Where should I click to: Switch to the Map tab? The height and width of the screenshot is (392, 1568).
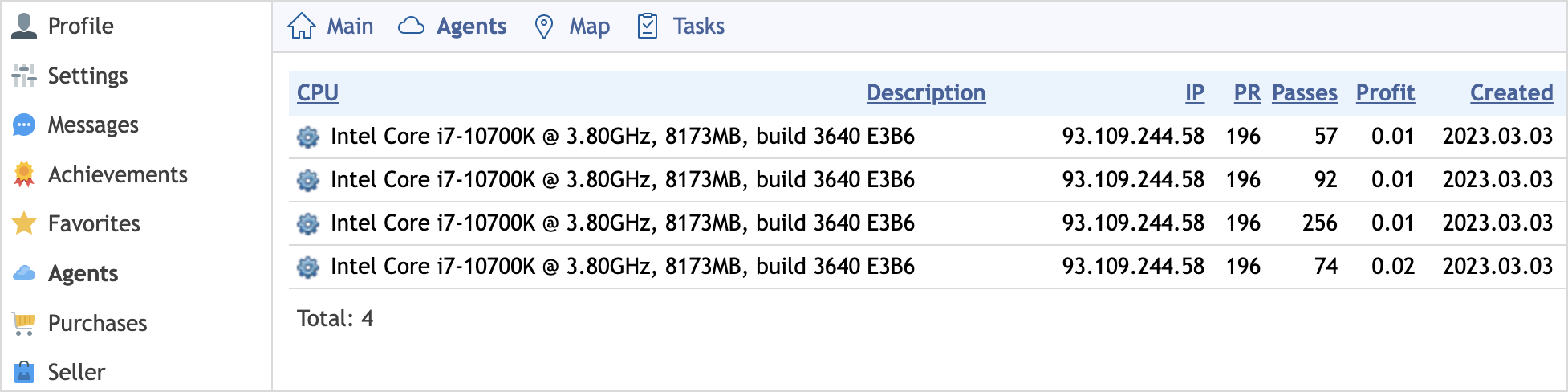click(x=572, y=26)
